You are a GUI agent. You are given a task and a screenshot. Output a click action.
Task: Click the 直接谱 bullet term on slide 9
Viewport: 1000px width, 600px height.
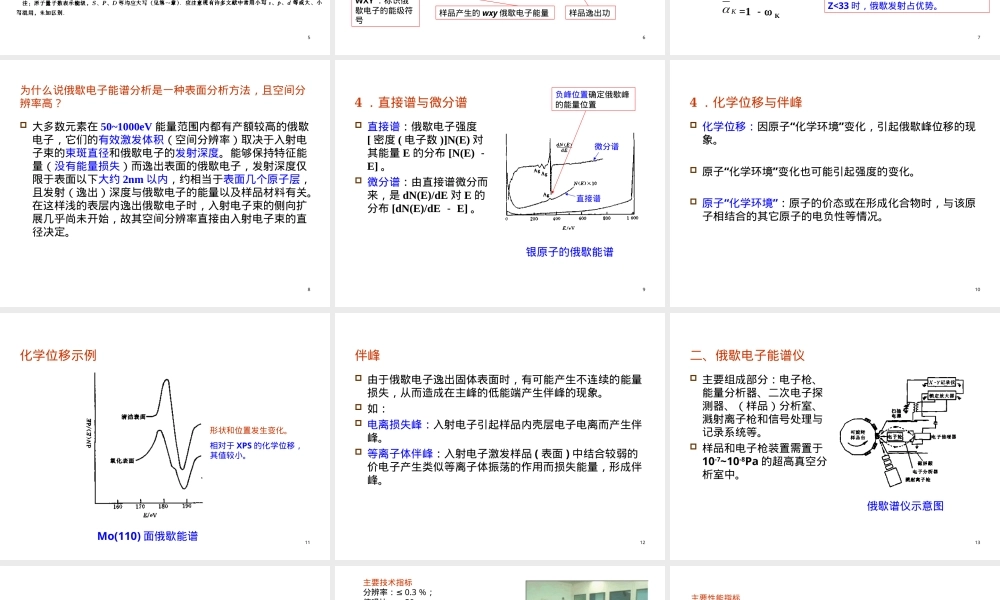pyautogui.click(x=383, y=127)
